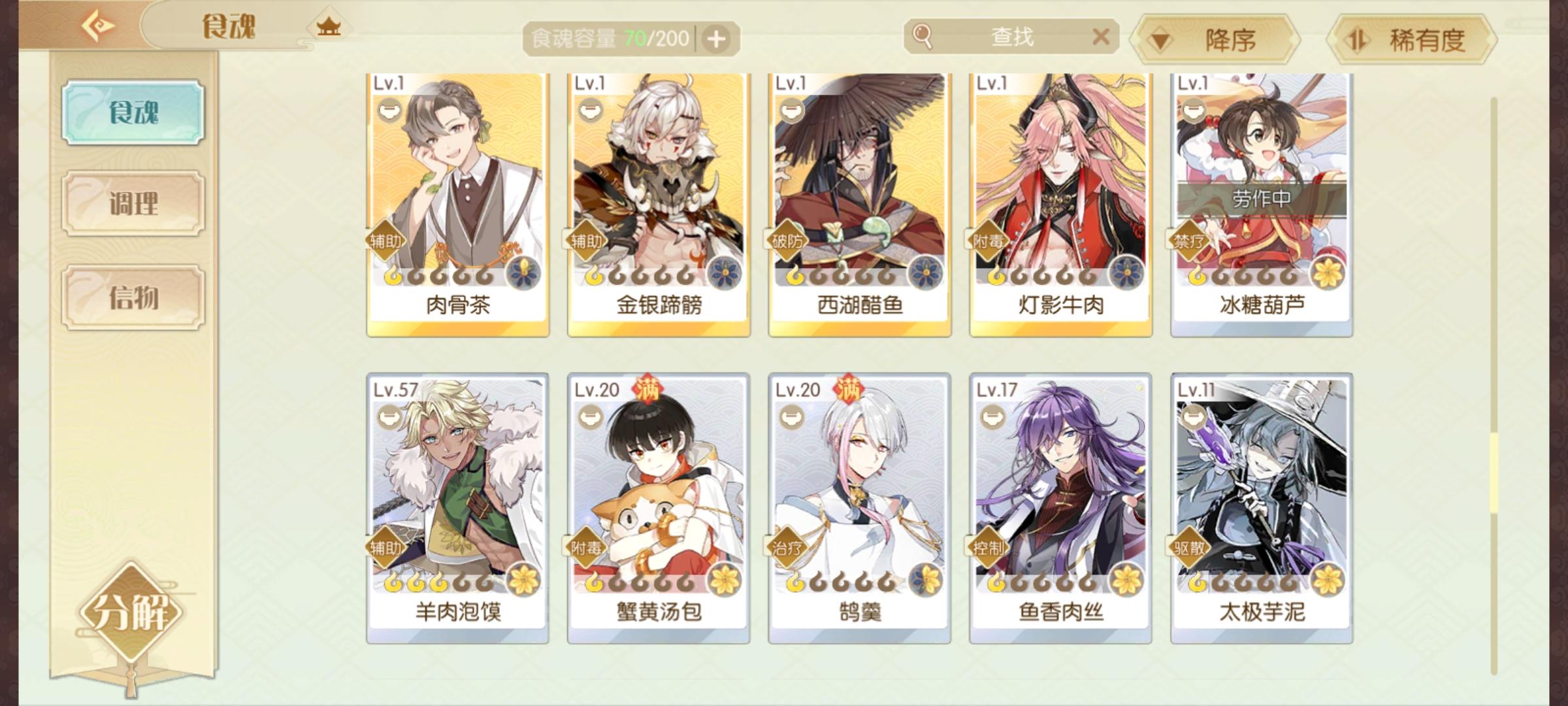Viewport: 1568px width, 706px height.
Task: Click the 控制 badge on 鱼香肉丝 card
Action: point(988,548)
